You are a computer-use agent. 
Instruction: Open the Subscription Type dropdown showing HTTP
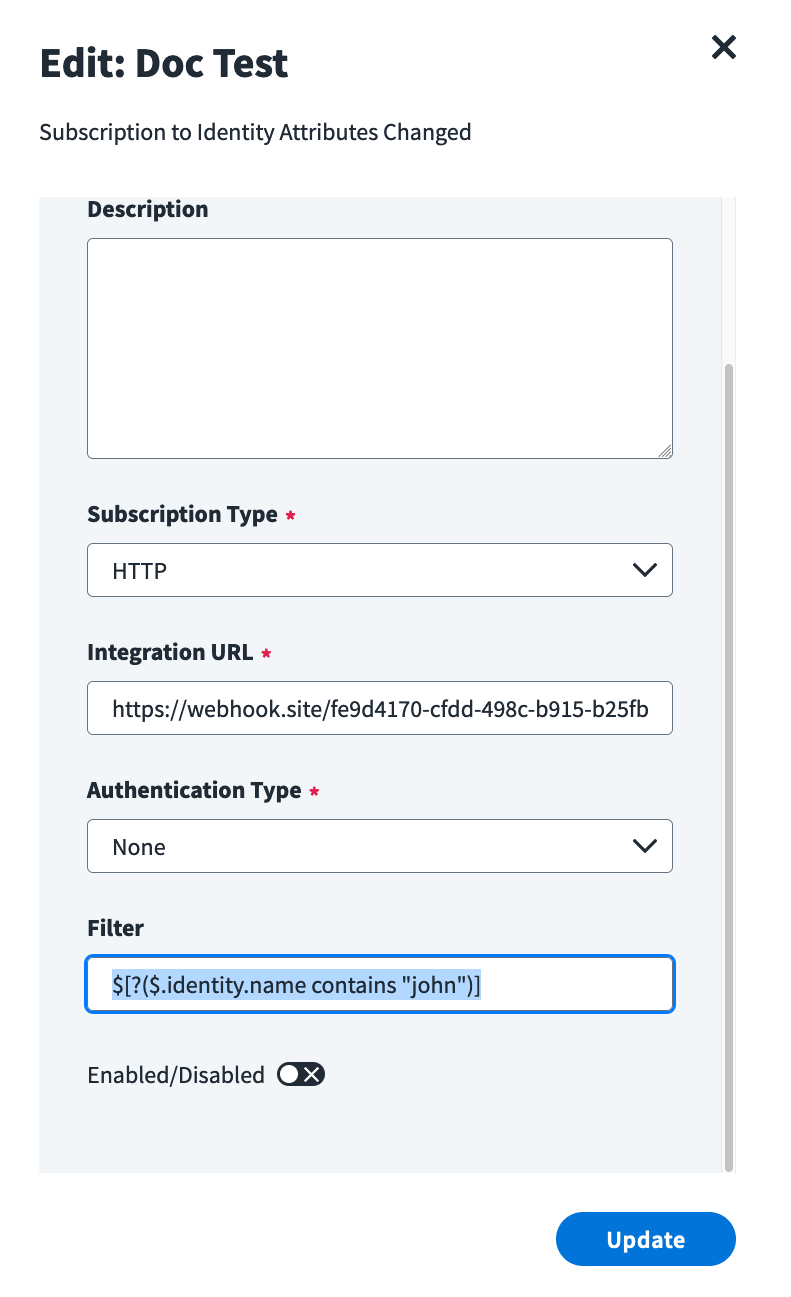(380, 569)
